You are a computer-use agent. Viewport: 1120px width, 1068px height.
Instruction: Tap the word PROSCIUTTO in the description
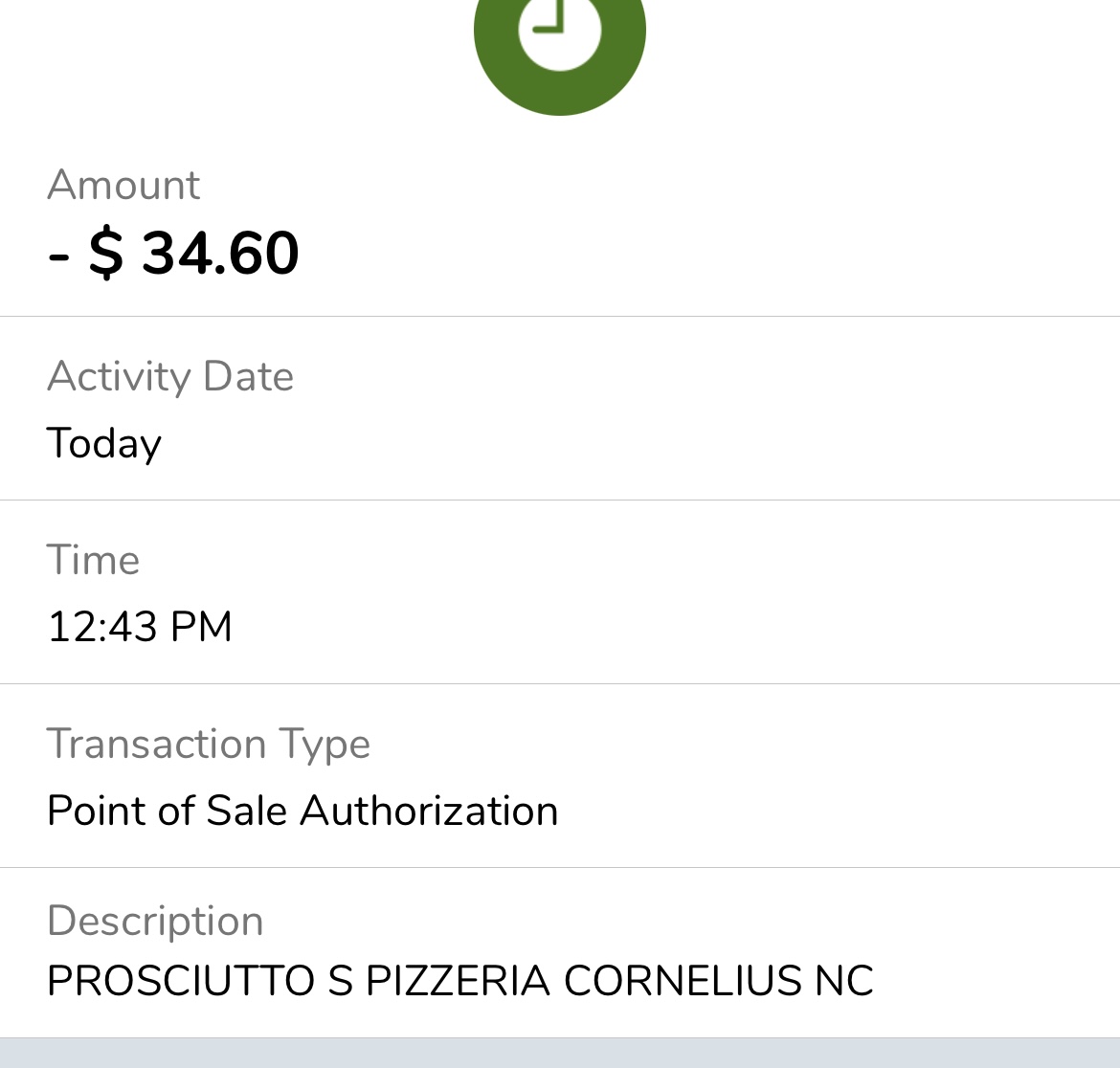(181, 981)
